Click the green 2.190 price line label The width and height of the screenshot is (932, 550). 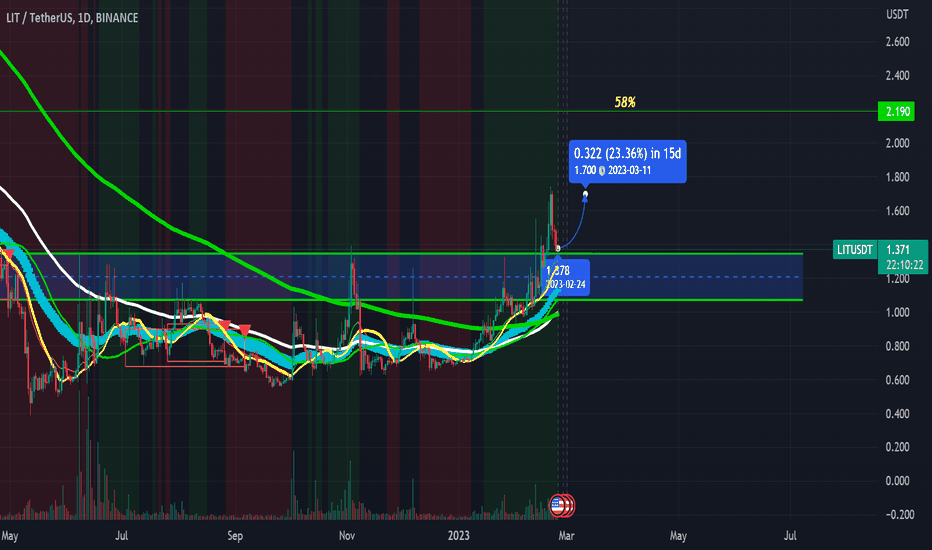pos(896,111)
